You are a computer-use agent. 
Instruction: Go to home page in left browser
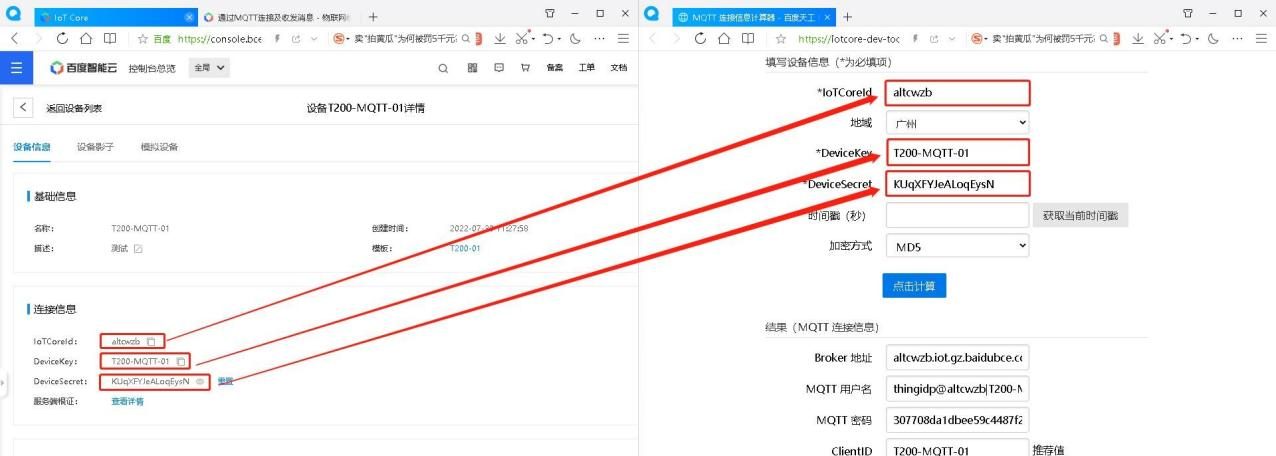pyautogui.click(x=86, y=38)
